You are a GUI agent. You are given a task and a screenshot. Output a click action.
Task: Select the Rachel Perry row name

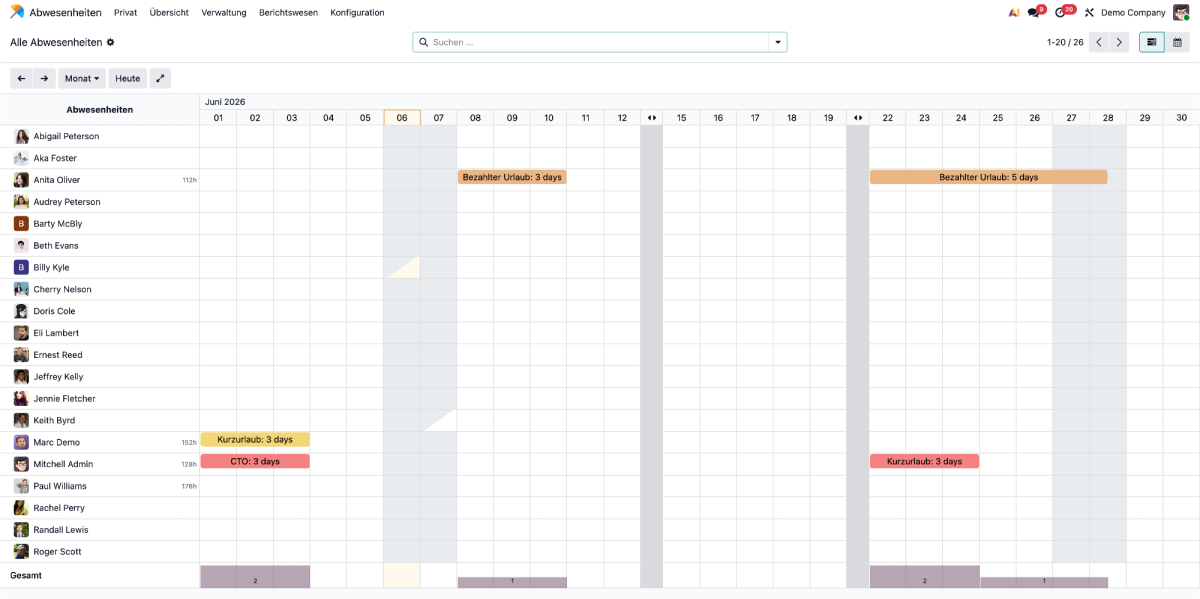click(59, 508)
